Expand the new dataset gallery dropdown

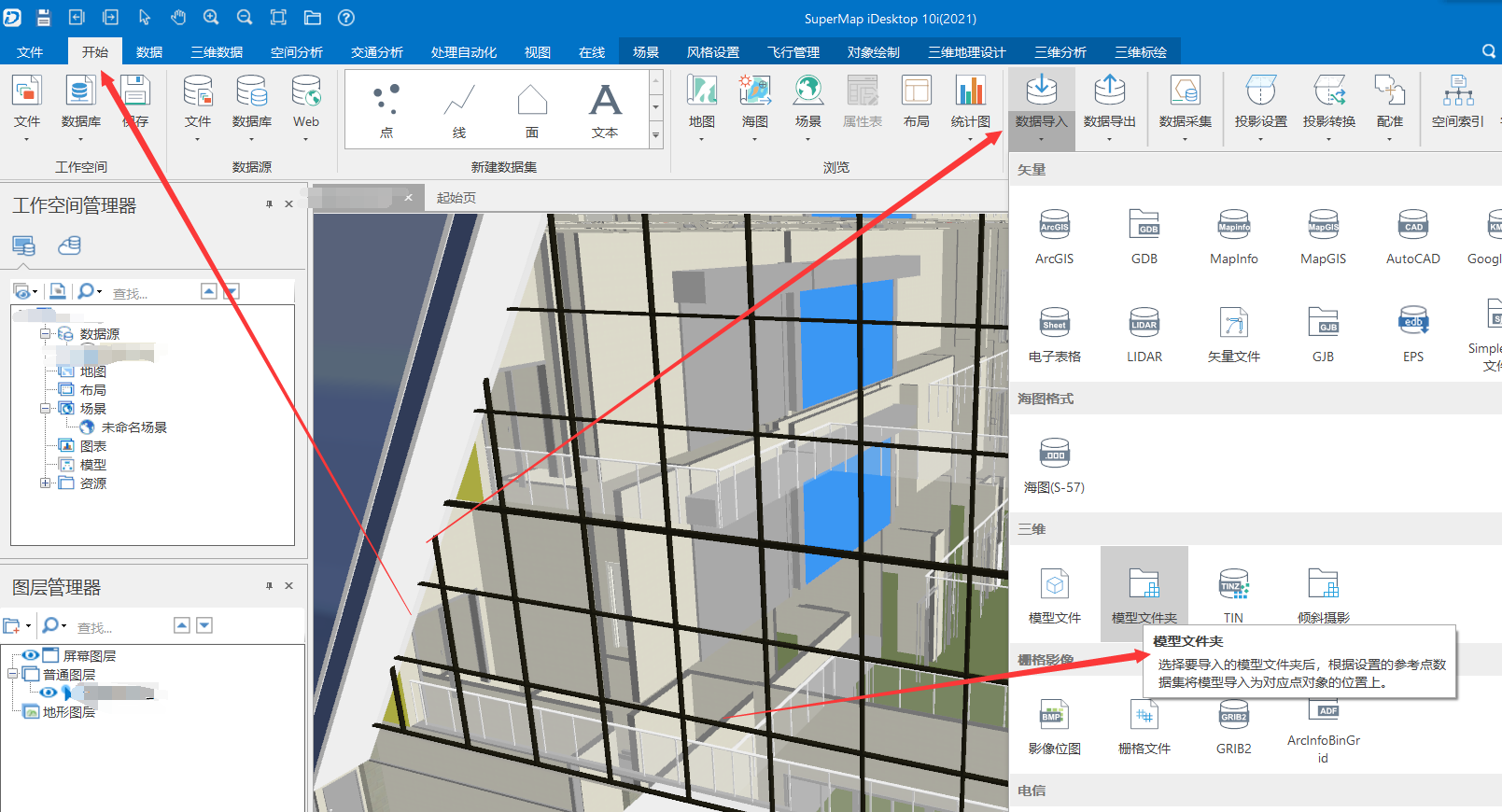[x=655, y=136]
